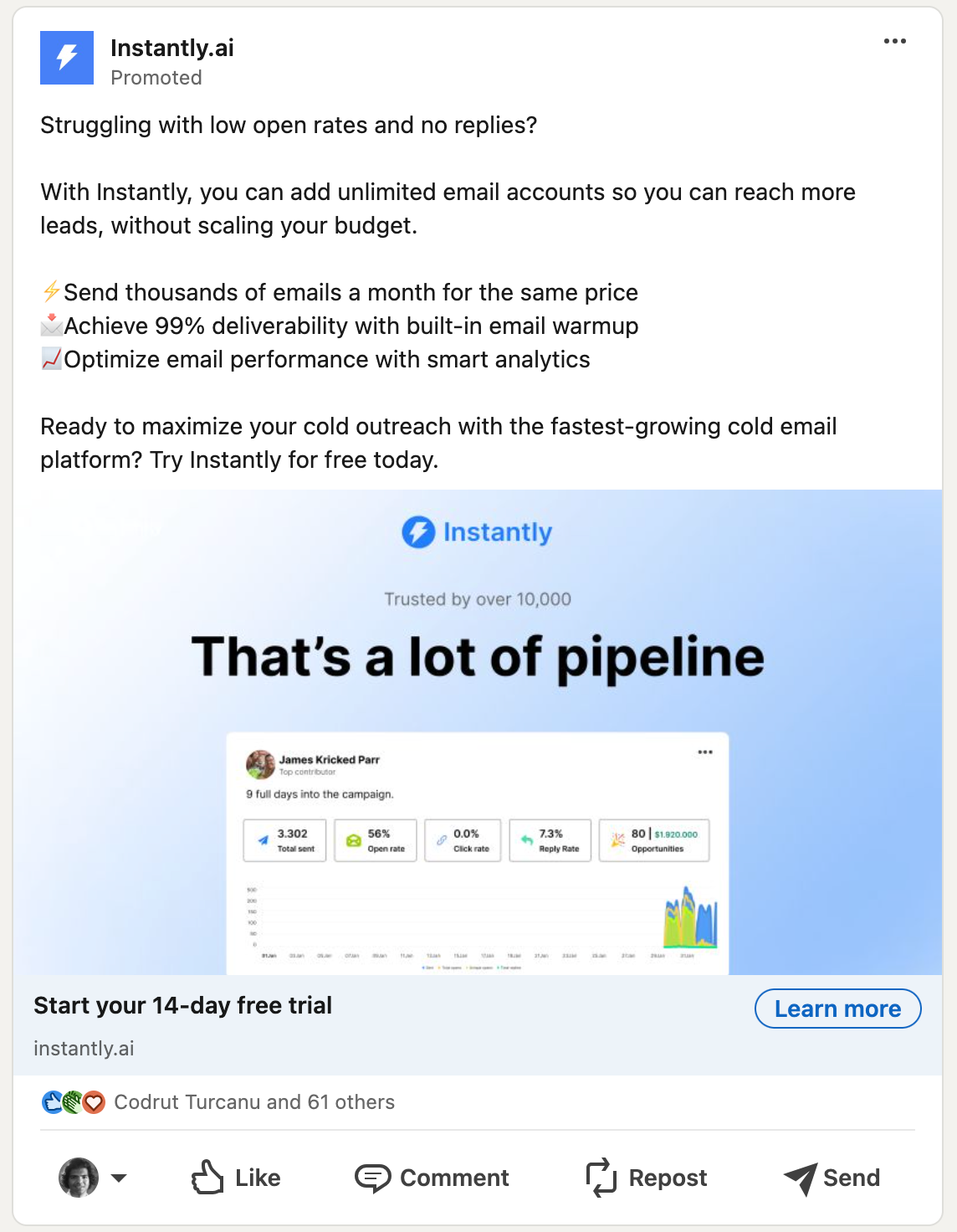Click the Repost arrows icon
Screen dimensions: 957x1232
click(601, 1178)
